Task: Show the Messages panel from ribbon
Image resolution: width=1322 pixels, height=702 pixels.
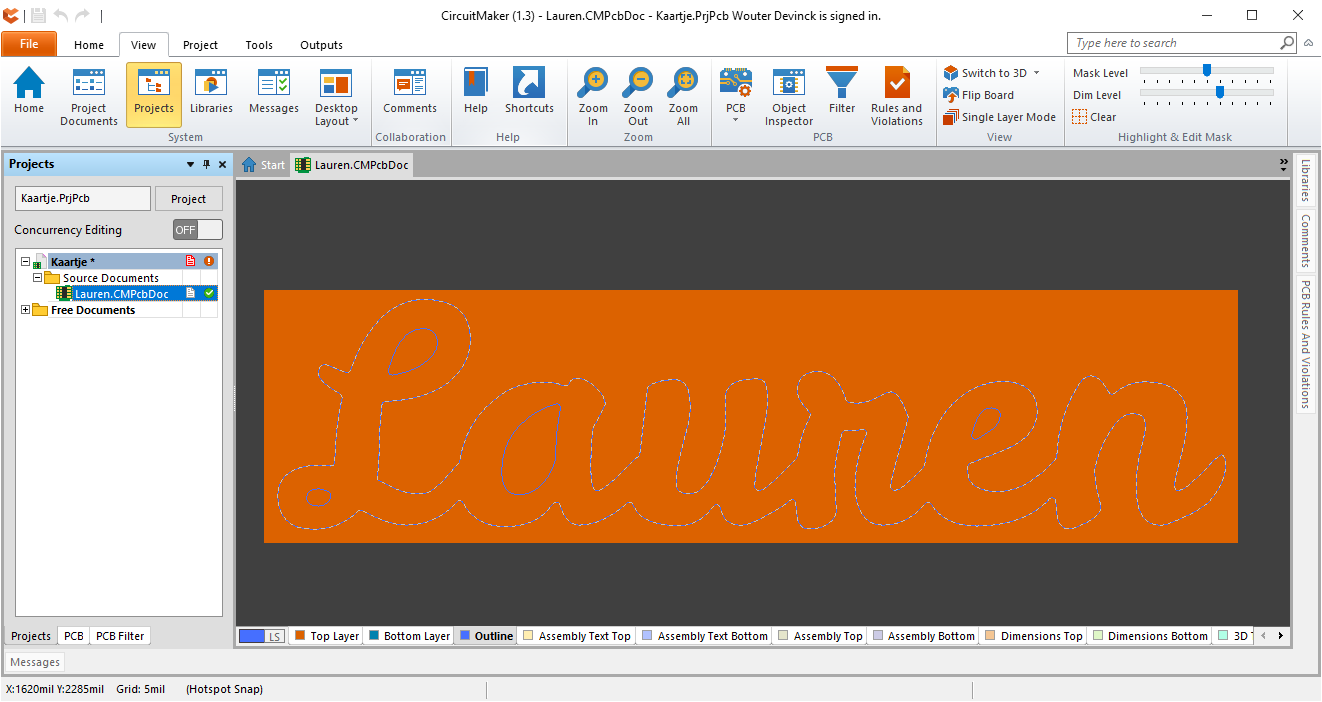Action: pos(274,91)
